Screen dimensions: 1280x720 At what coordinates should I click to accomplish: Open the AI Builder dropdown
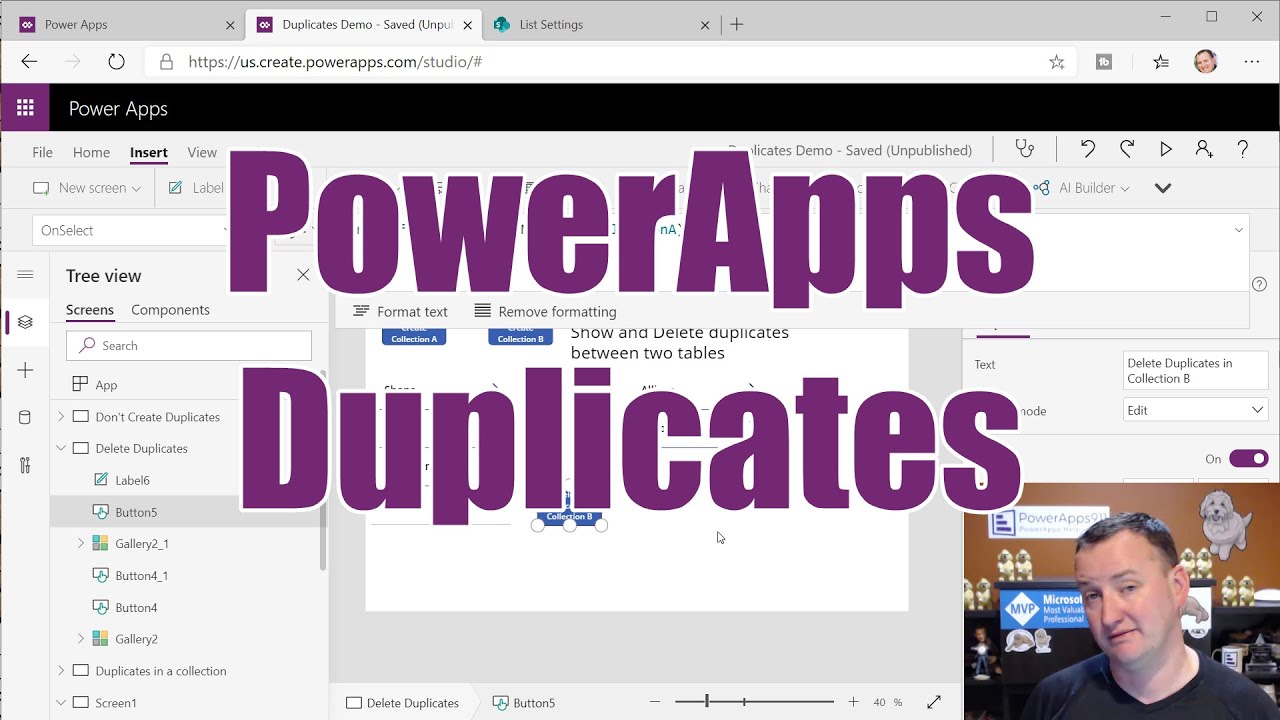point(1082,188)
